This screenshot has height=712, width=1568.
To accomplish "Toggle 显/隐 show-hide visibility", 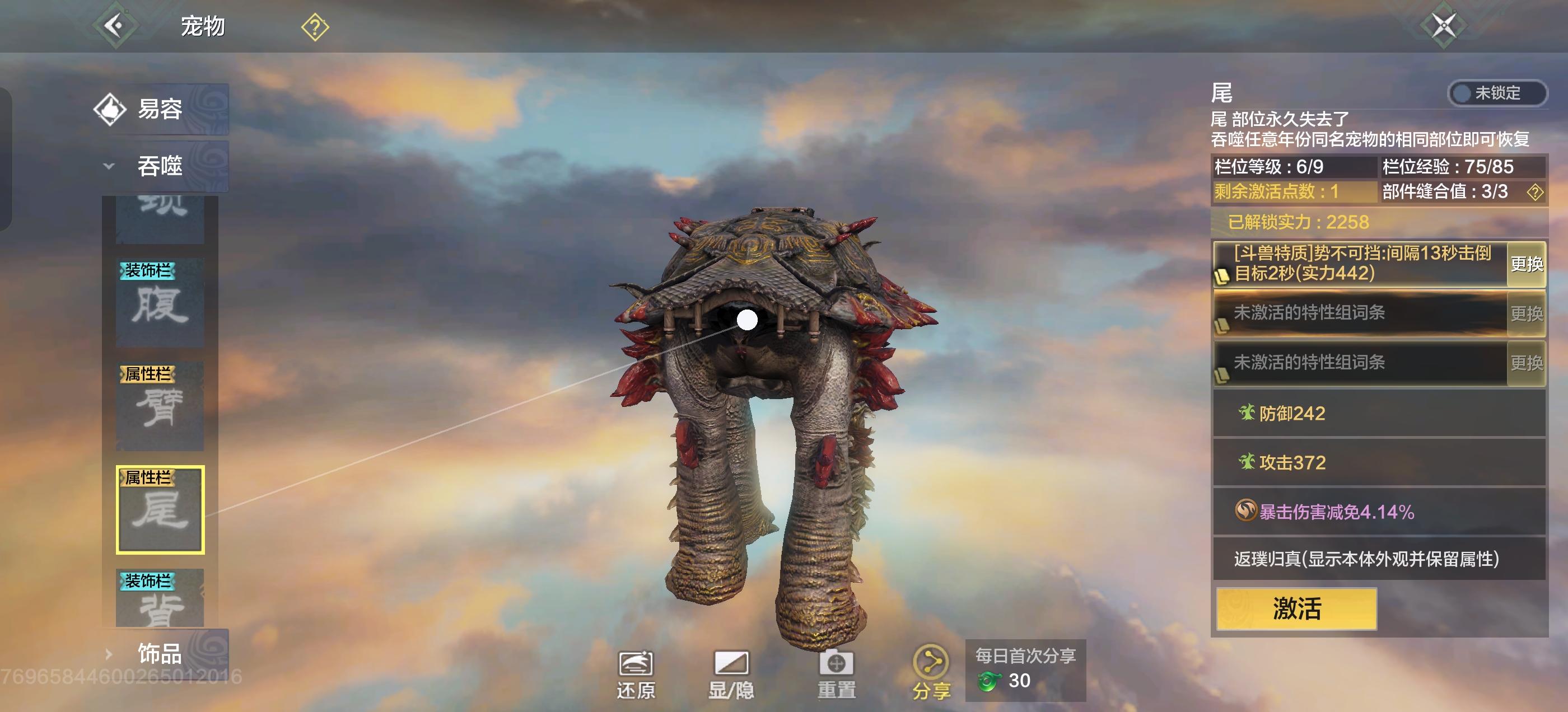I will click(x=731, y=664).
